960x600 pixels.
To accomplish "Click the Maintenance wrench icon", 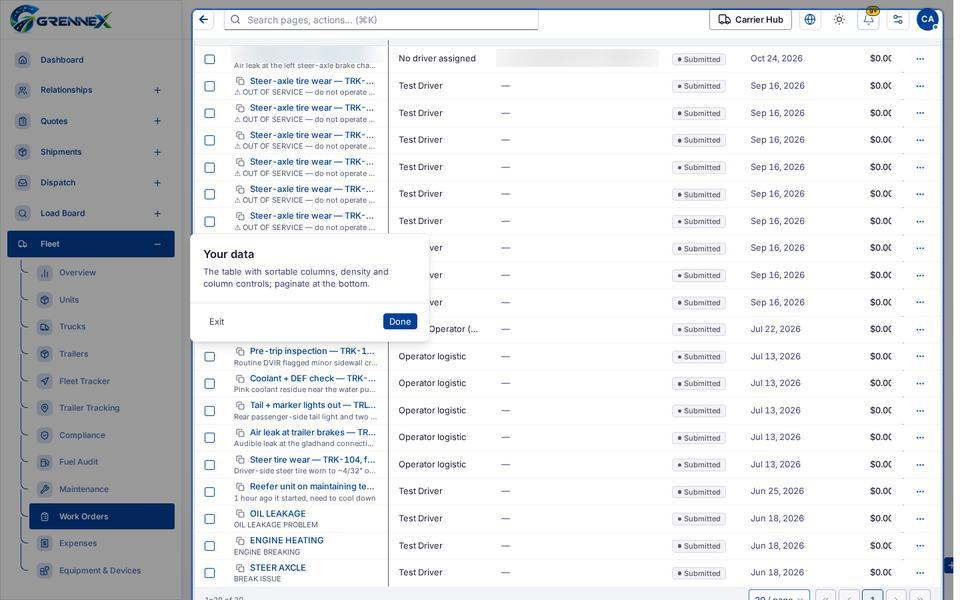I will pos(45,489).
